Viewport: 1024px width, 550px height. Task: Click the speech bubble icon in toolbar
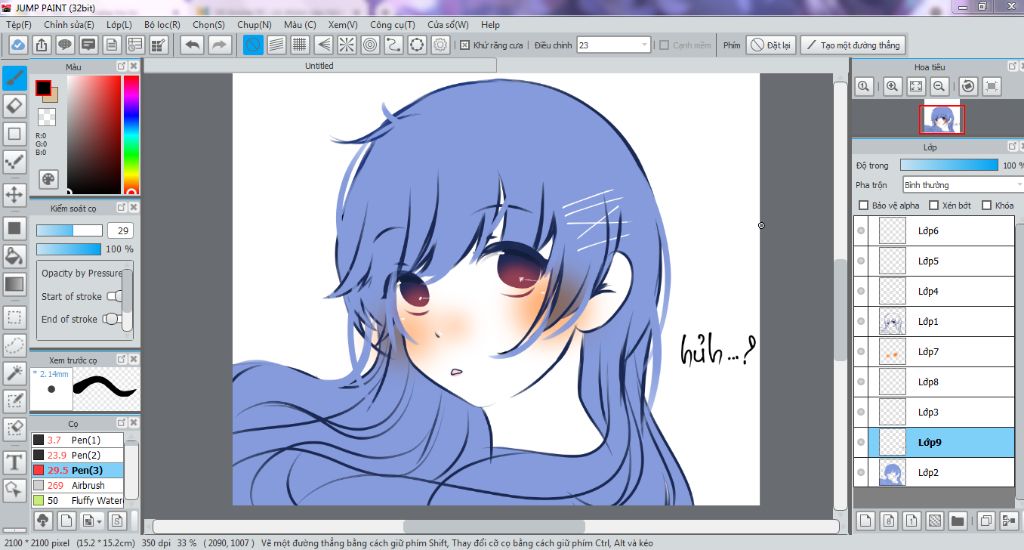tap(65, 45)
